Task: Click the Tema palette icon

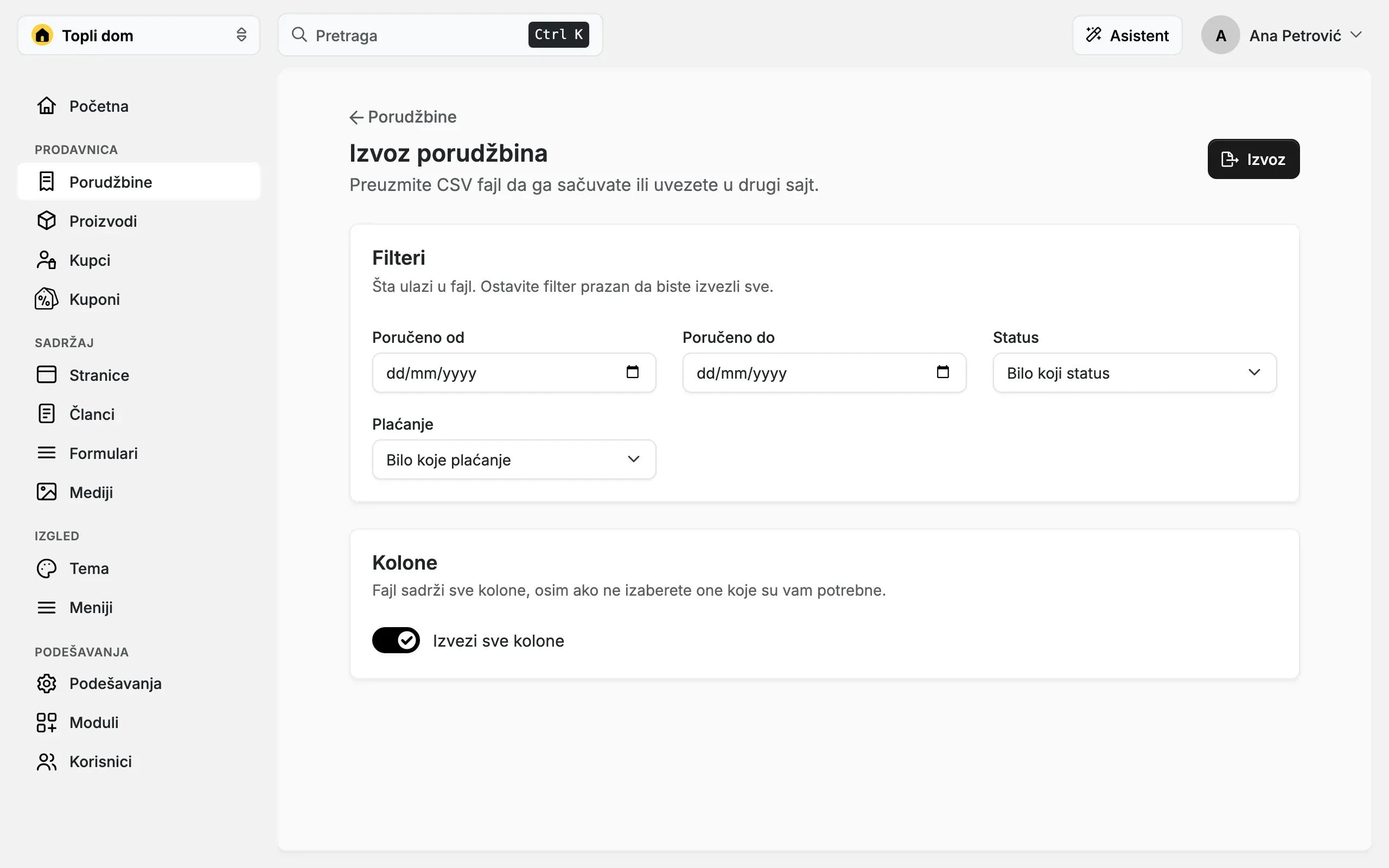Action: [47, 568]
